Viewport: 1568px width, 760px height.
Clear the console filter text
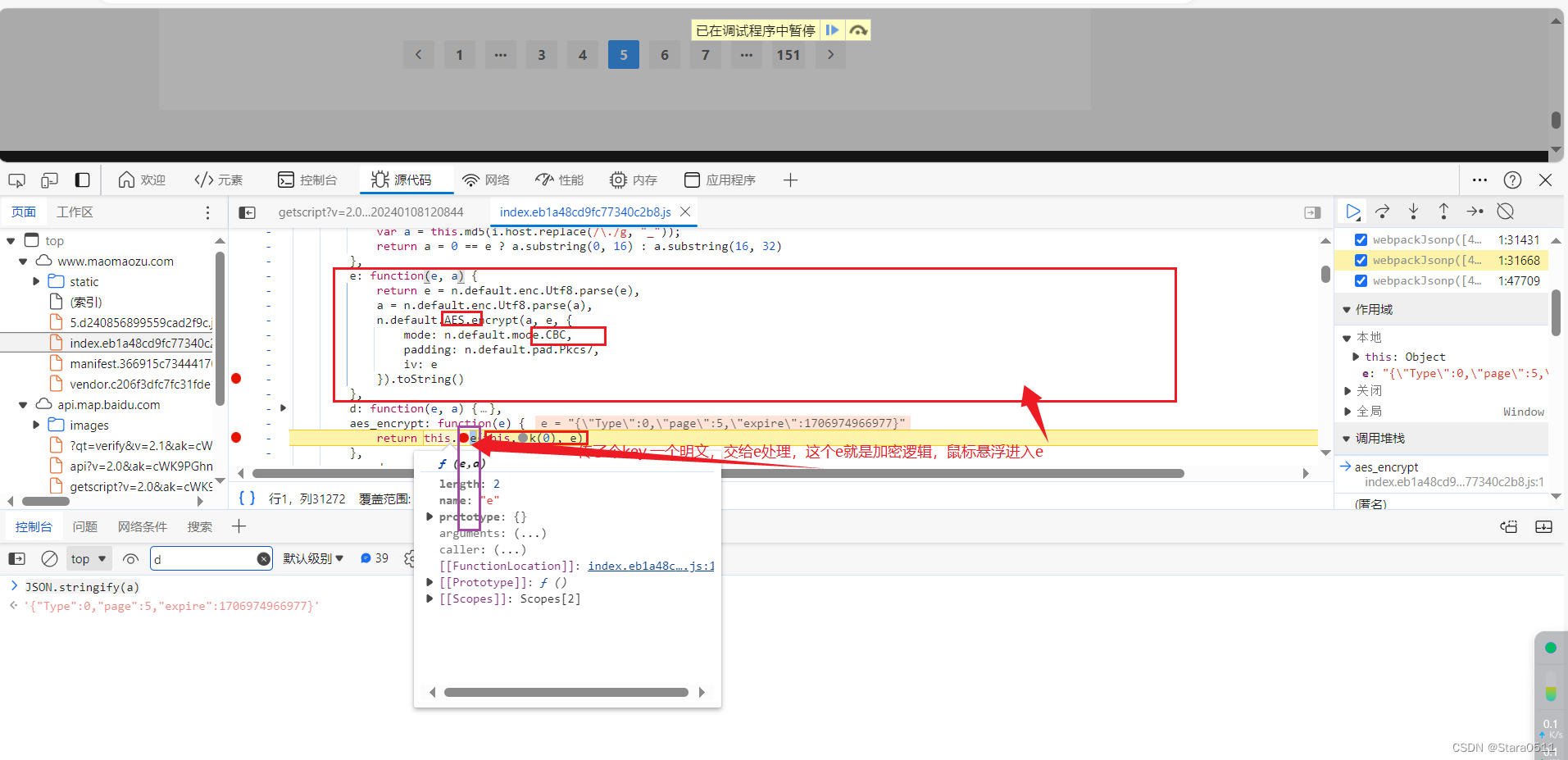(x=263, y=558)
